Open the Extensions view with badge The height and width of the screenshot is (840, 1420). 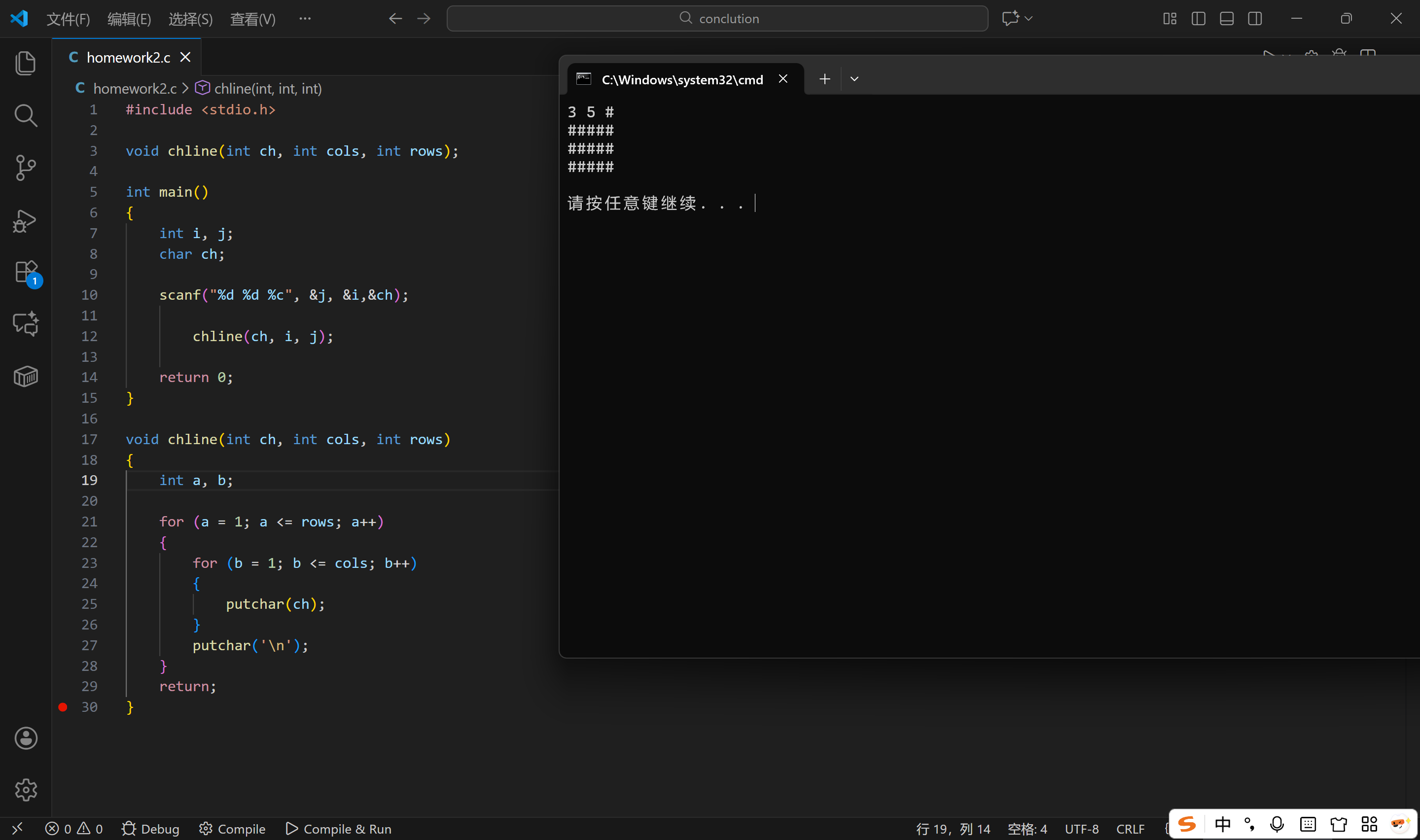(x=26, y=273)
